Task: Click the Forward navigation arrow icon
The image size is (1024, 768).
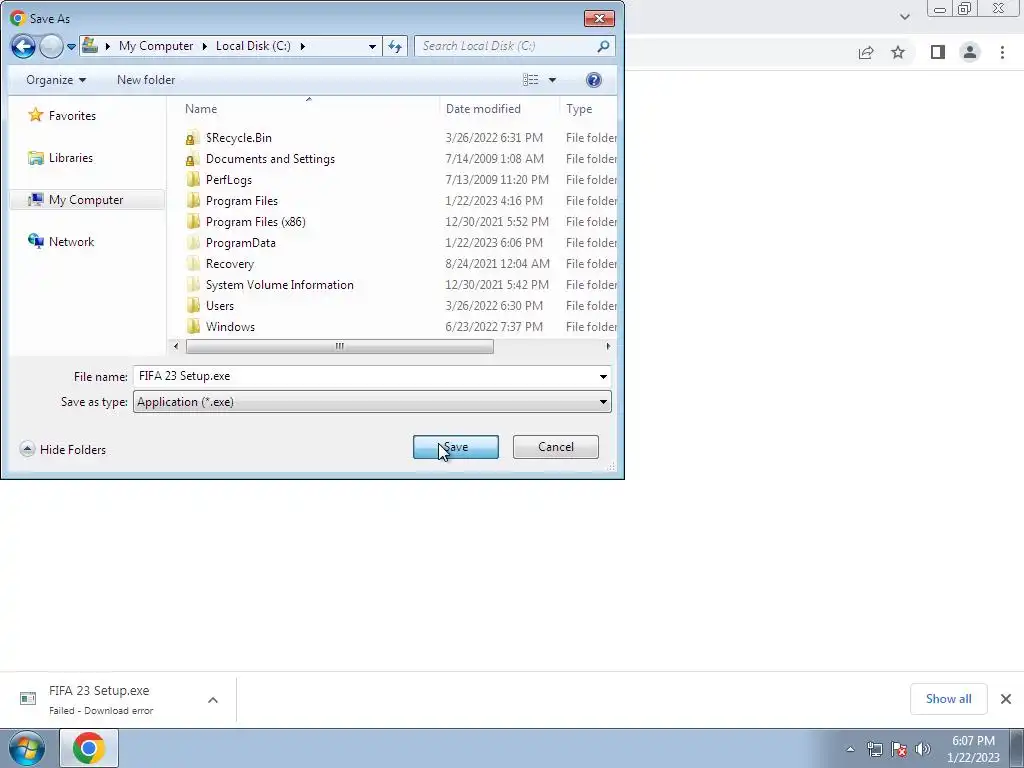Action: pyautogui.click(x=51, y=46)
